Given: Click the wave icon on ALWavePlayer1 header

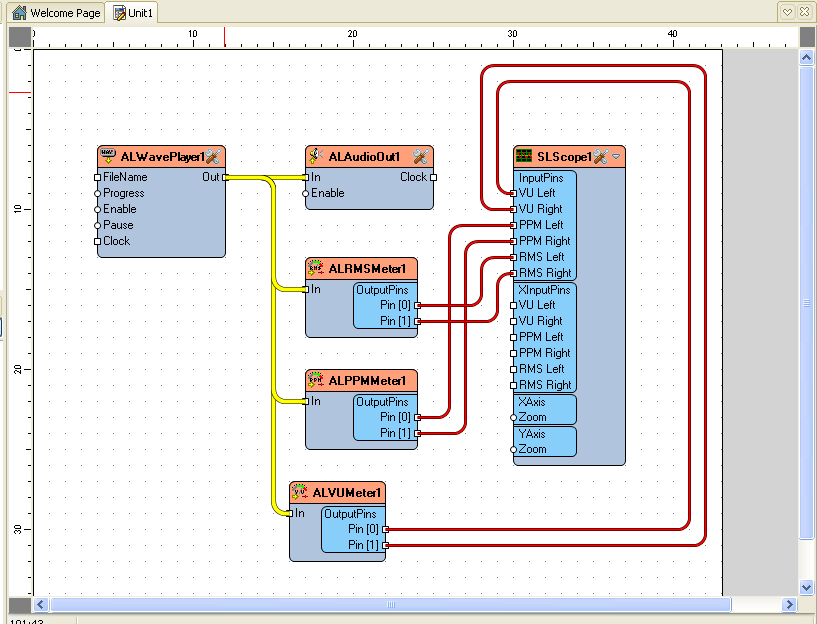Looking at the screenshot, I should click(107, 156).
